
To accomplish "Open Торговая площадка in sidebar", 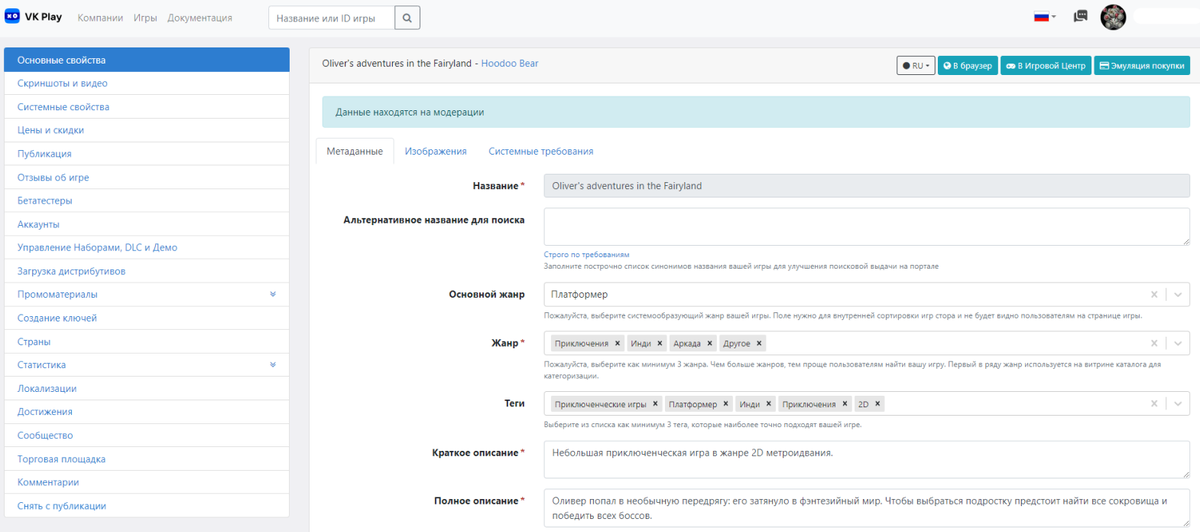I will (x=147, y=459).
